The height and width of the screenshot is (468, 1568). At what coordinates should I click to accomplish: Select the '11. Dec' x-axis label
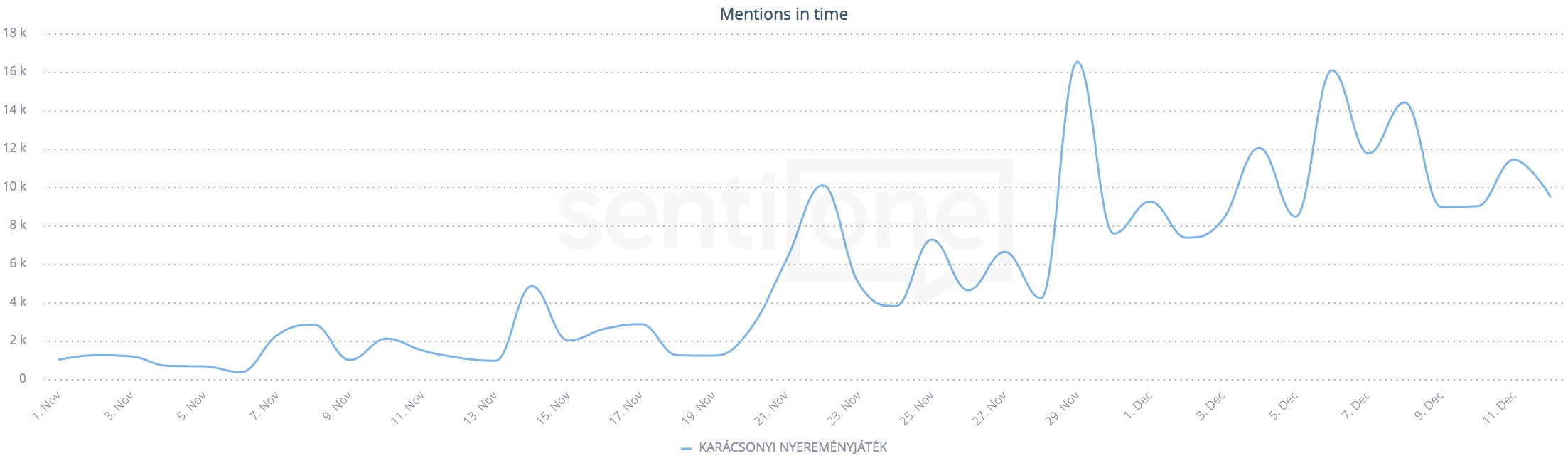tap(1499, 408)
